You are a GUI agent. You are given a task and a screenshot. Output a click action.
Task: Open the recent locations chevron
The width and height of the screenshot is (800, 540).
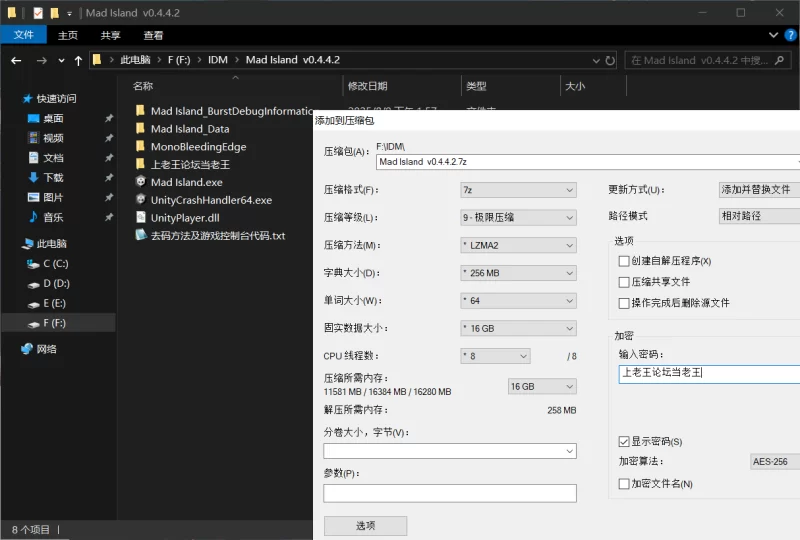click(x=61, y=61)
